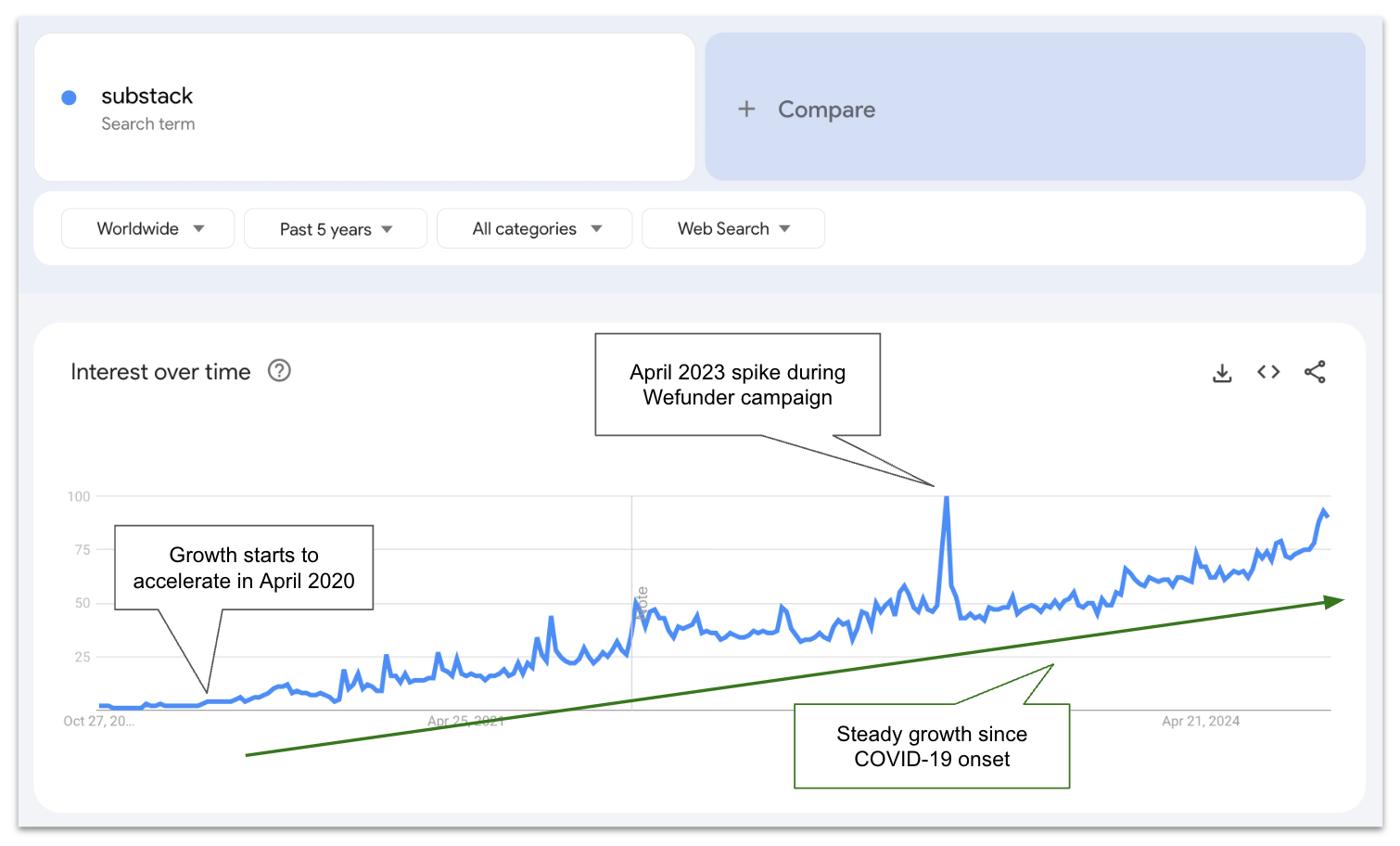Download the chart data using the download icon

(x=1222, y=372)
